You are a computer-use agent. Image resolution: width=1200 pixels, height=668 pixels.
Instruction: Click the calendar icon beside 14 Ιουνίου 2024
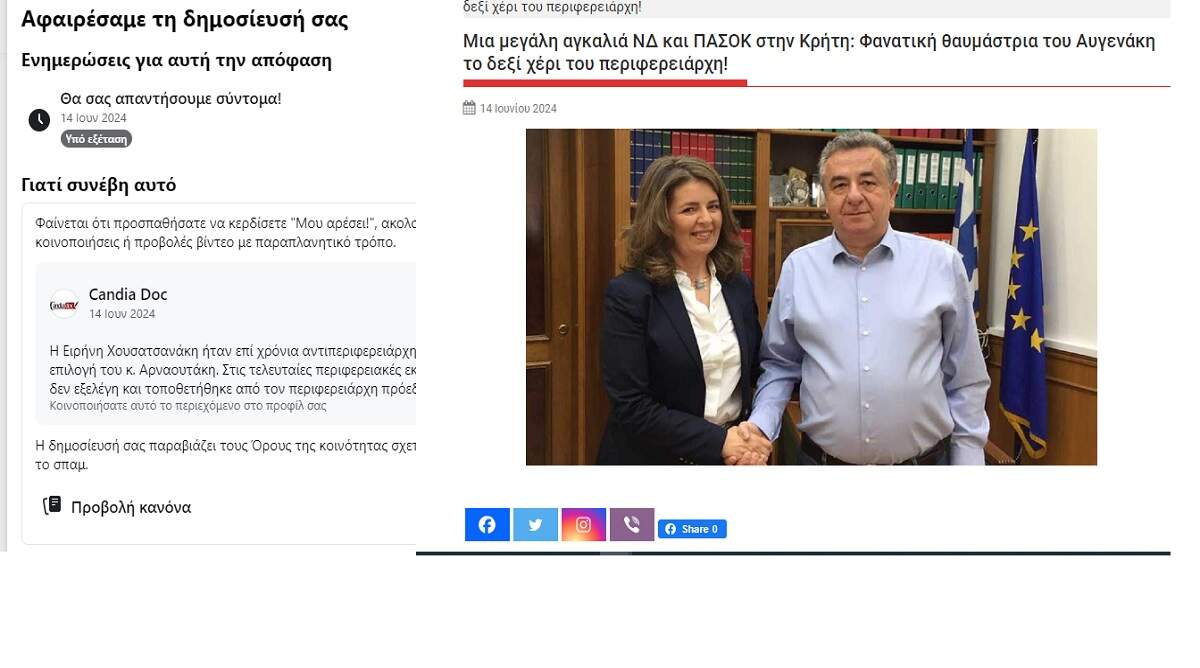pyautogui.click(x=469, y=108)
